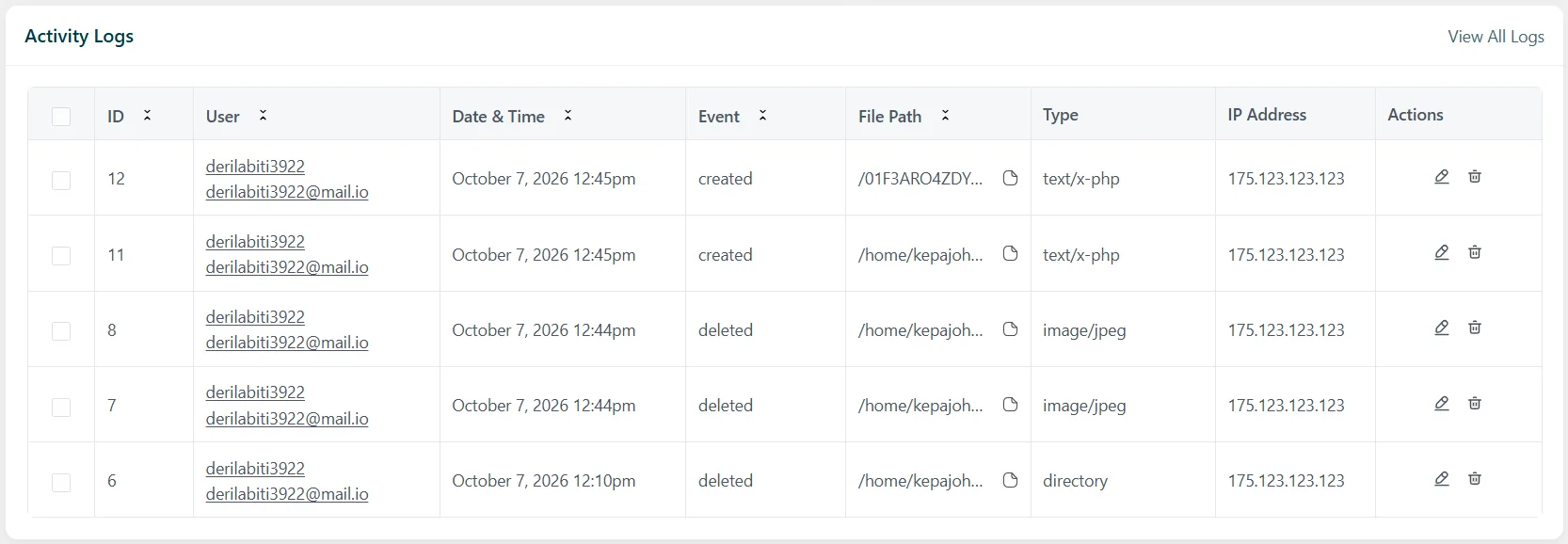This screenshot has width=1568, height=544.
Task: Click 'text/x-php' type in row ID 12
Action: pos(1081,178)
